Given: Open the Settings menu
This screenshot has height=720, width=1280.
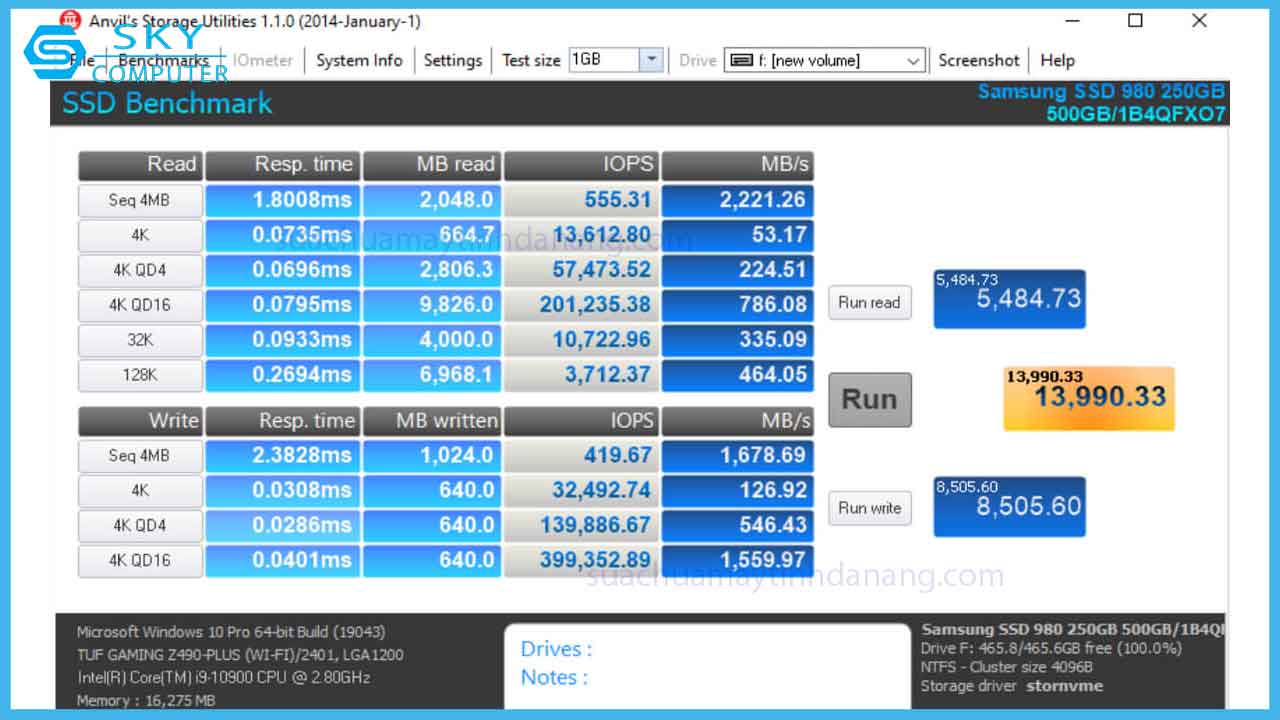Looking at the screenshot, I should 453,60.
